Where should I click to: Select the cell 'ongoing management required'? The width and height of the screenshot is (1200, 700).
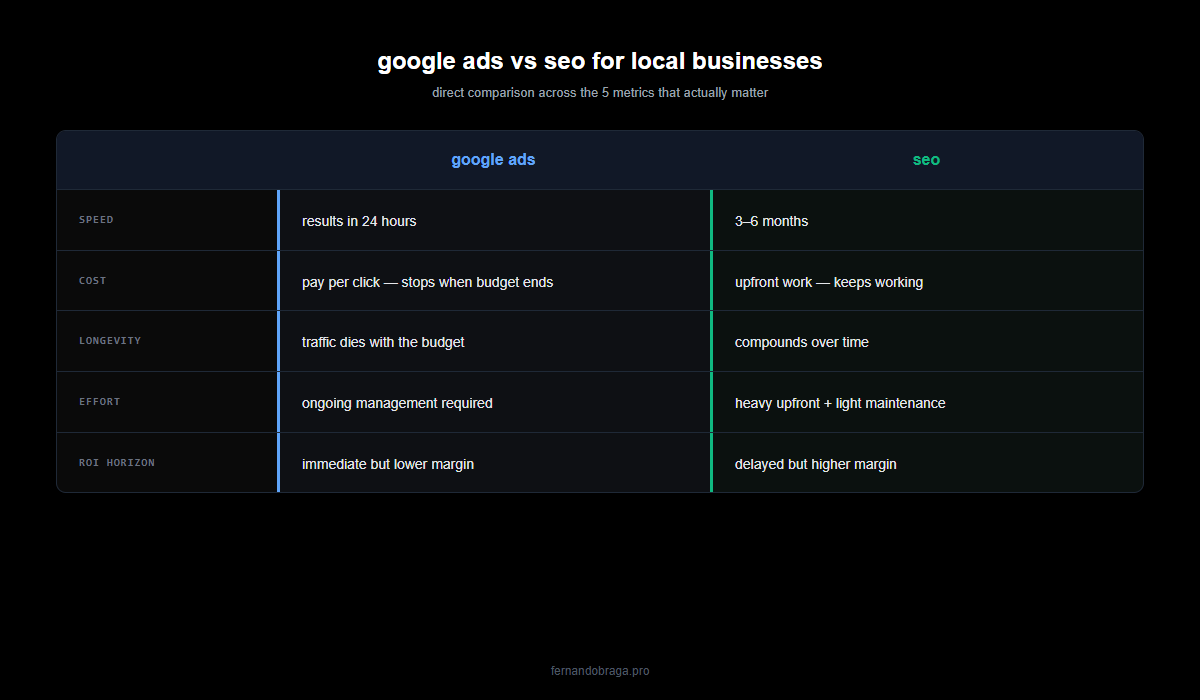tap(494, 403)
